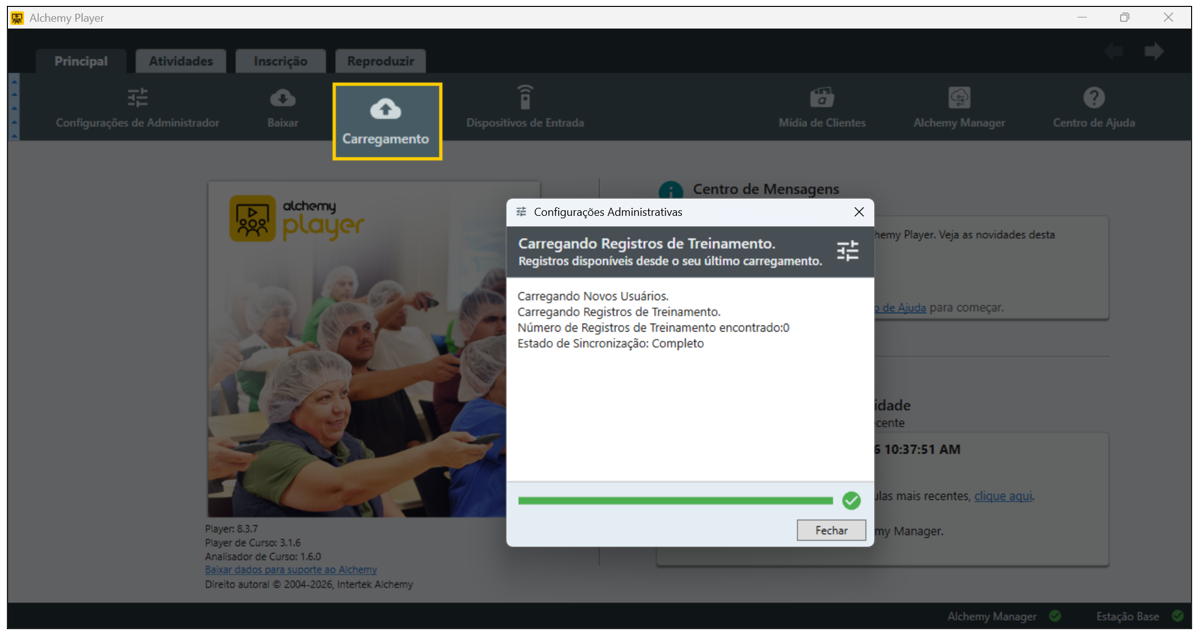Click the green sync progress bar
The image size is (1198, 634).
tap(675, 501)
